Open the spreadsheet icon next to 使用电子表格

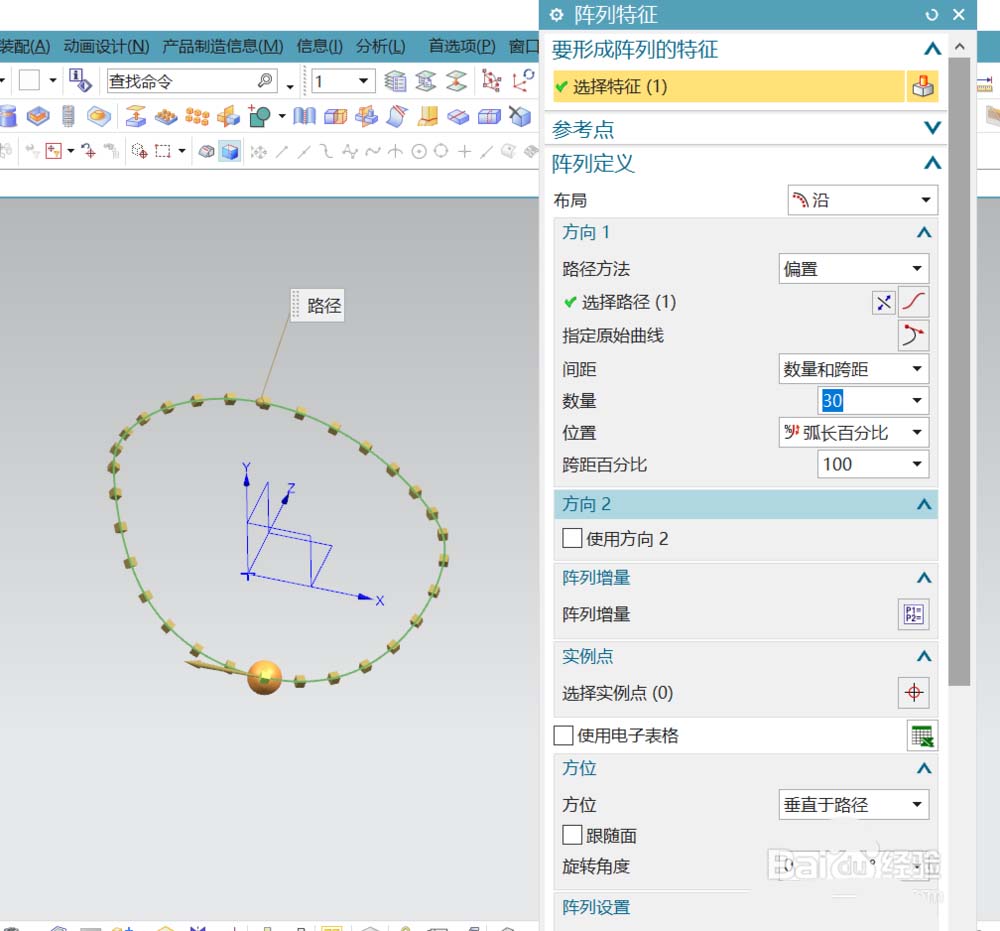point(921,736)
